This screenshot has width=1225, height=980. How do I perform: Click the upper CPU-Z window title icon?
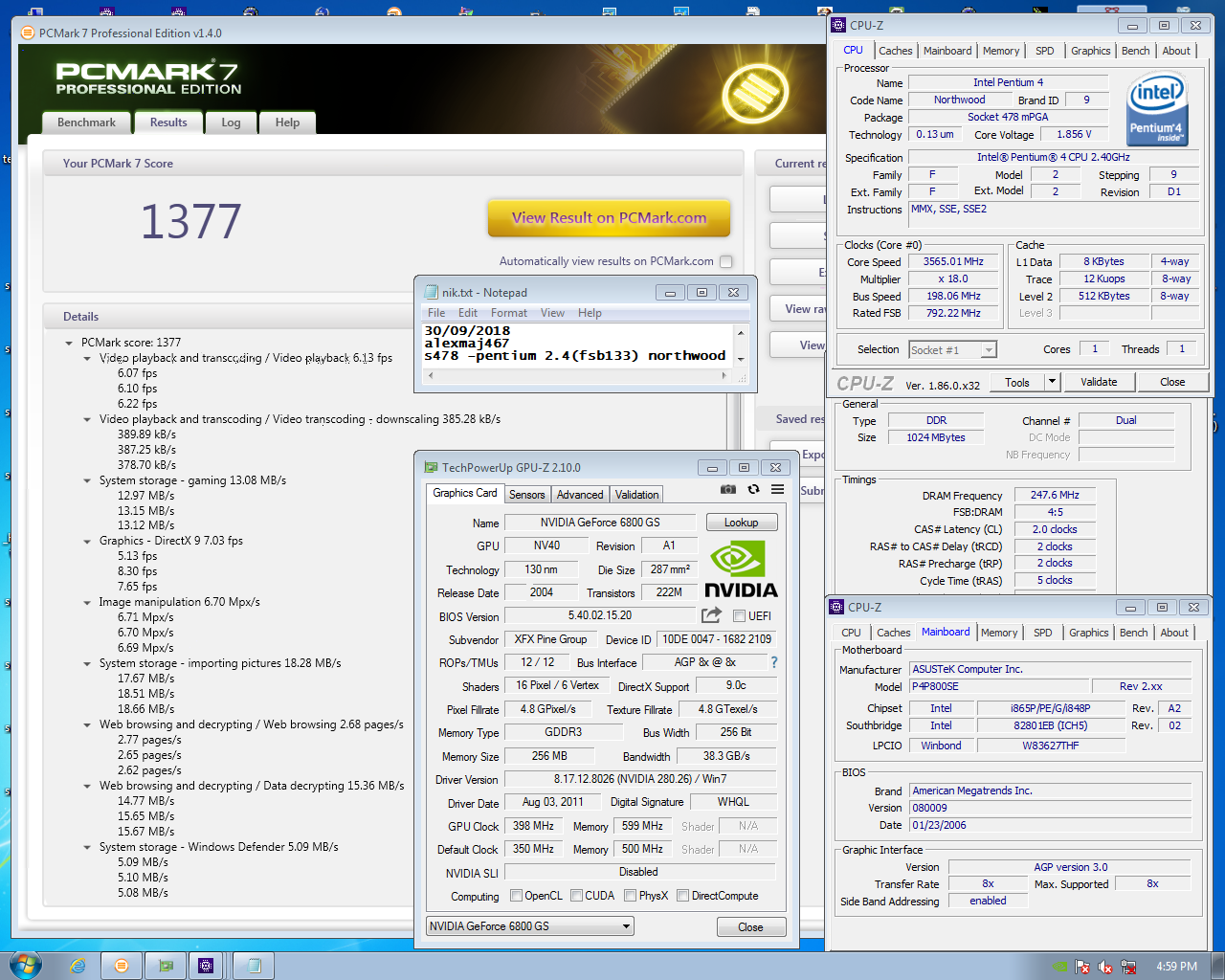point(838,25)
